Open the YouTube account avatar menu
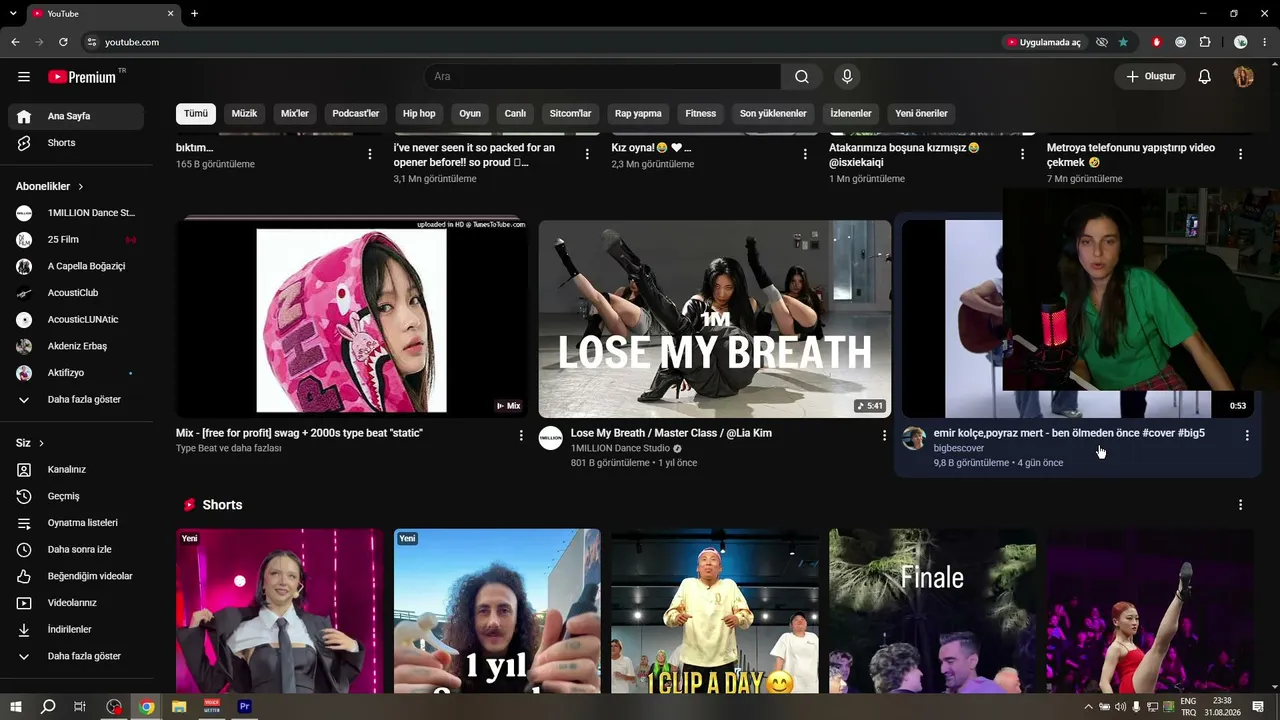The height and width of the screenshot is (720, 1280). tap(1244, 77)
